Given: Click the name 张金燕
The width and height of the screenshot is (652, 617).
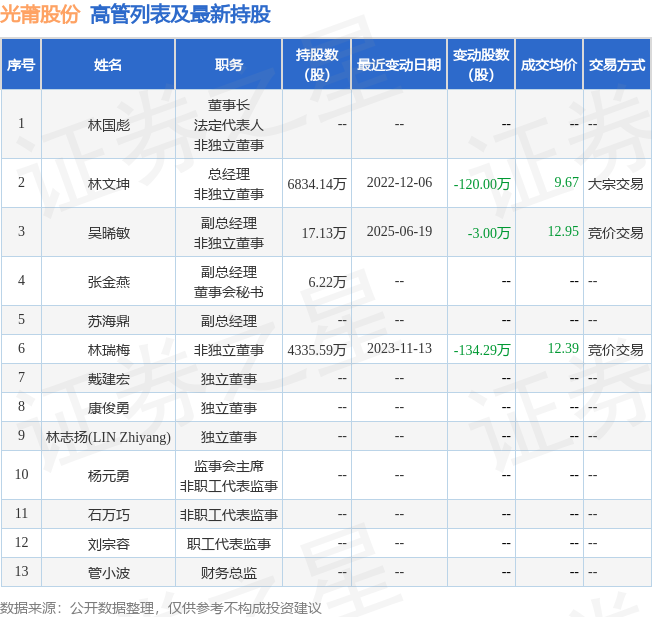Looking at the screenshot, I should 109,281.
